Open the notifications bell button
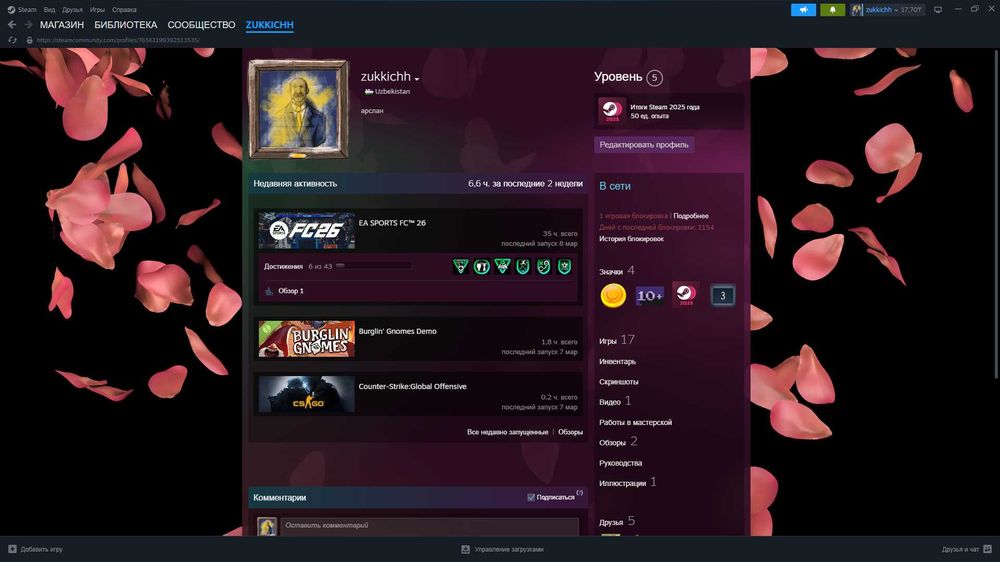Image resolution: width=1000 pixels, height=562 pixels. tap(832, 10)
